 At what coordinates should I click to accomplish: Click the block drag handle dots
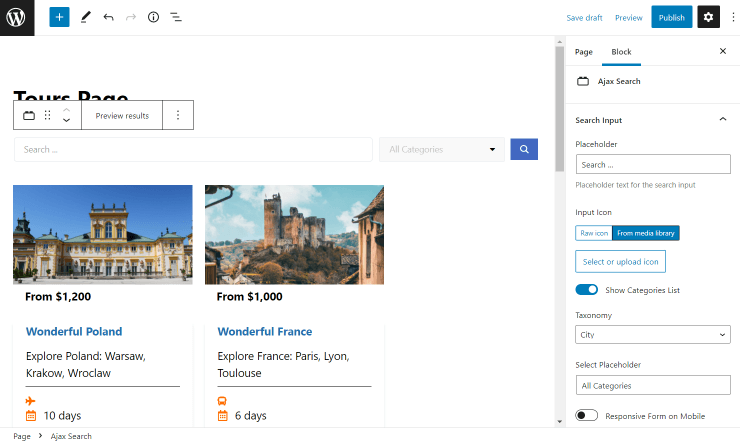pyautogui.click(x=48, y=115)
